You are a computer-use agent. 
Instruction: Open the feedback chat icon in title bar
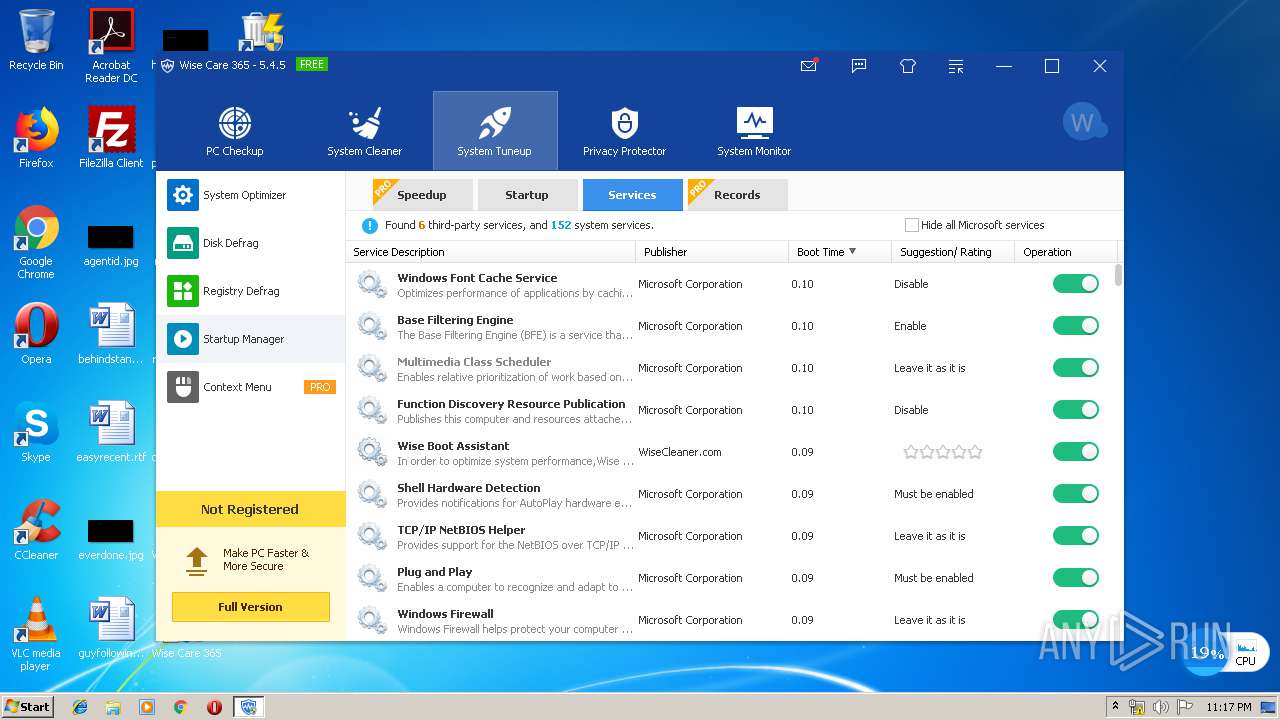tap(859, 66)
